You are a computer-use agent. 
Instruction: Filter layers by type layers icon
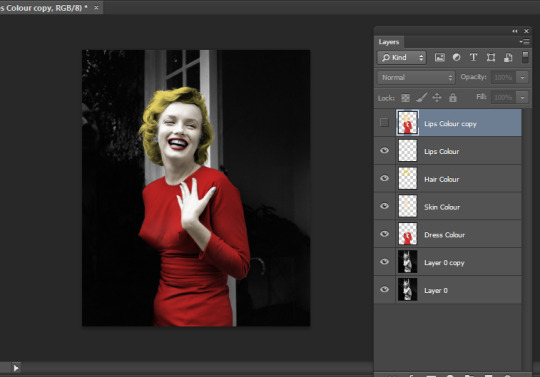(x=474, y=57)
